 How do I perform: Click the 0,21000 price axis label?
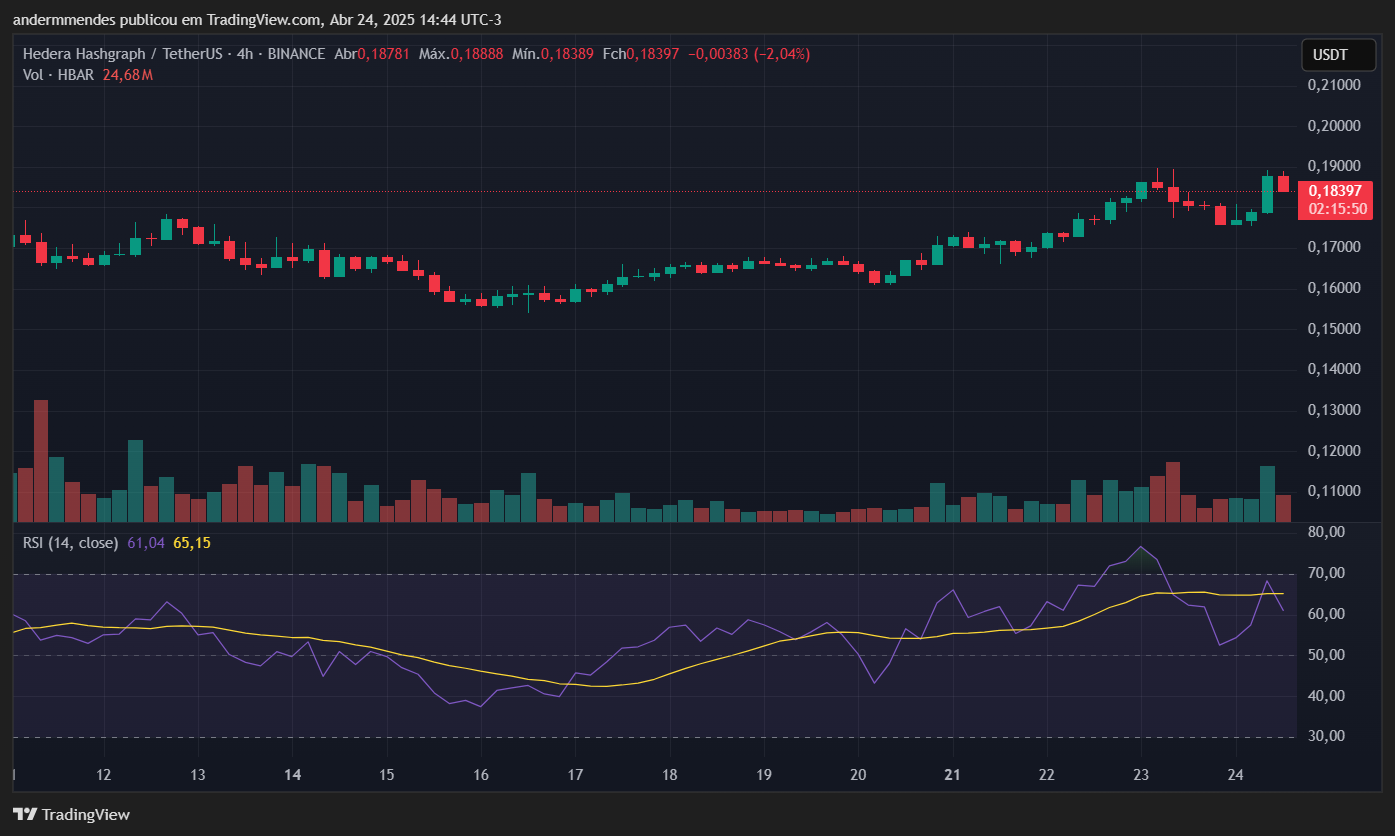[1334, 85]
